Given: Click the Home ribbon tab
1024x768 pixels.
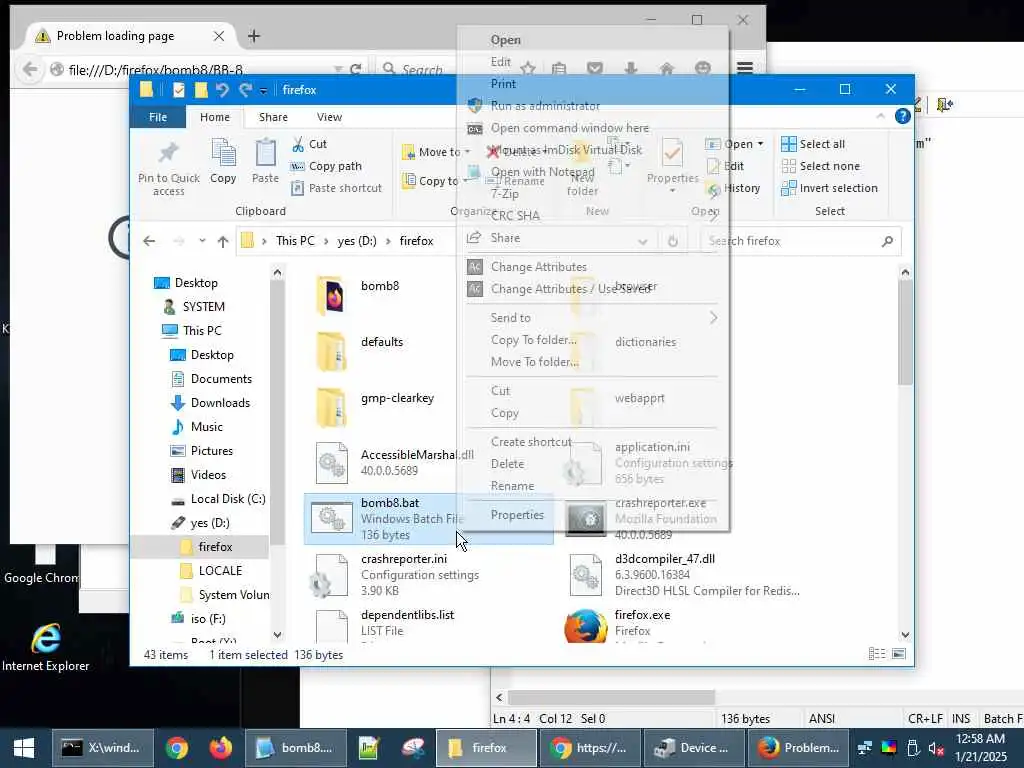Looking at the screenshot, I should pyautogui.click(x=215, y=117).
